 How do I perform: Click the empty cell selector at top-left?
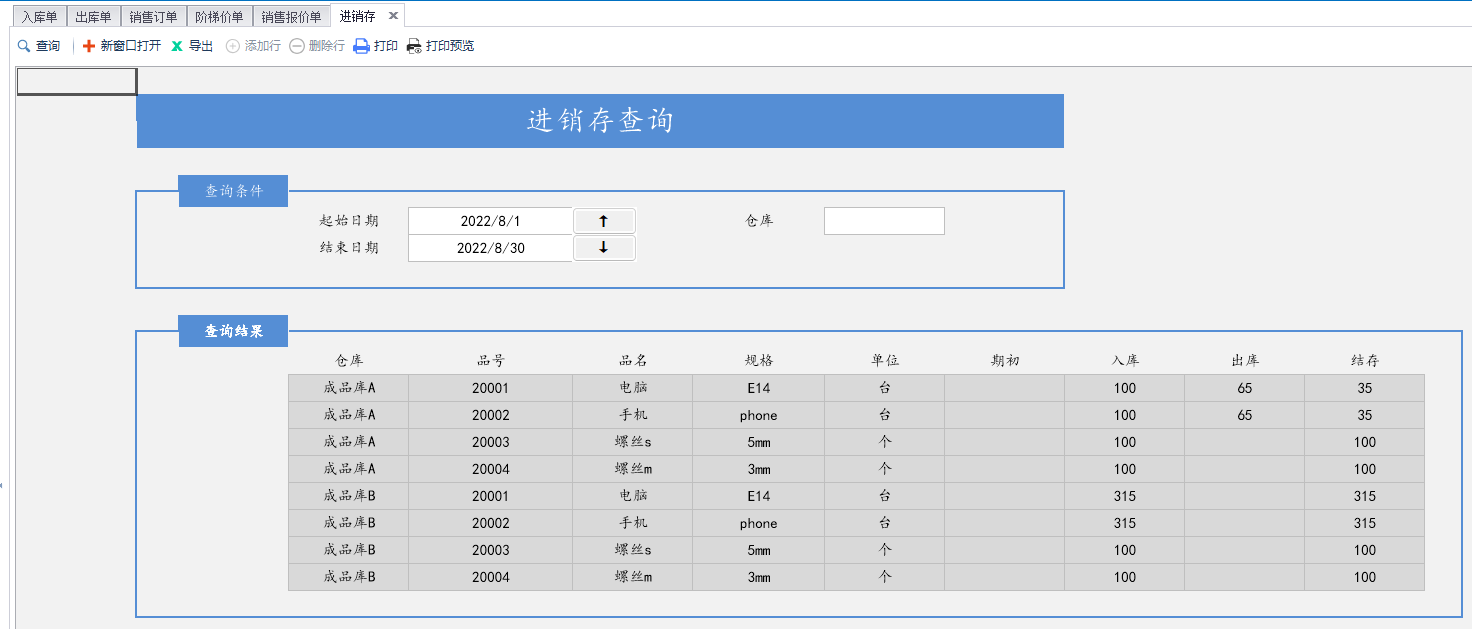pos(77,81)
